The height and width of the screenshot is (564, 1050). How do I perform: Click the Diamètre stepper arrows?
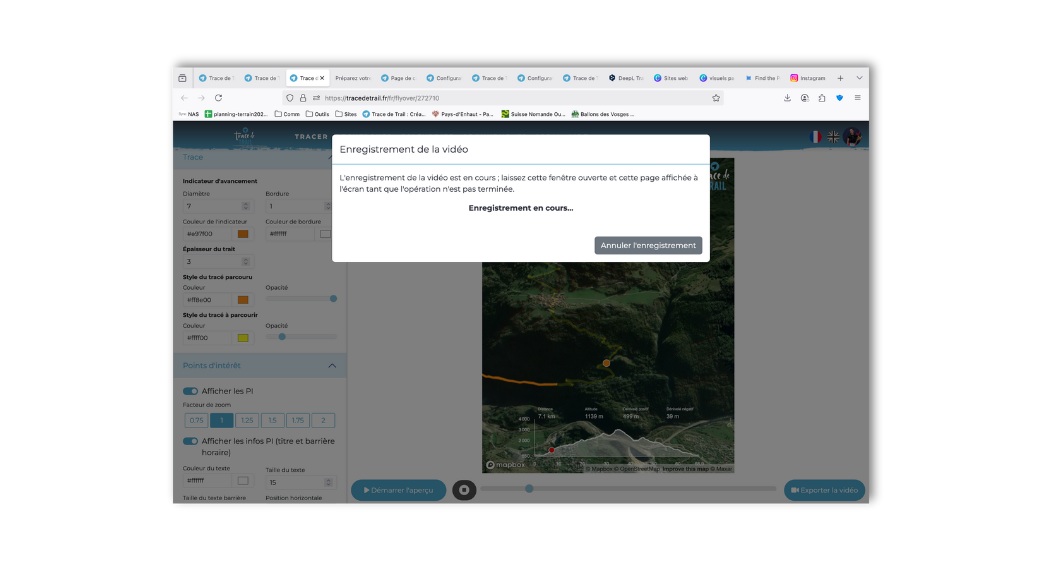247,206
